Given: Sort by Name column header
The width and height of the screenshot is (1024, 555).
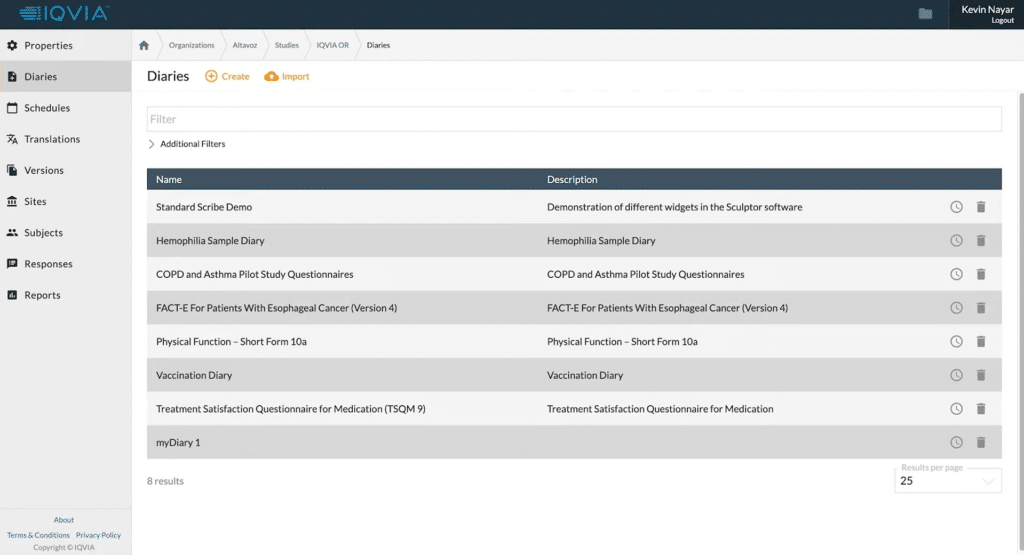Looking at the screenshot, I should tap(168, 179).
